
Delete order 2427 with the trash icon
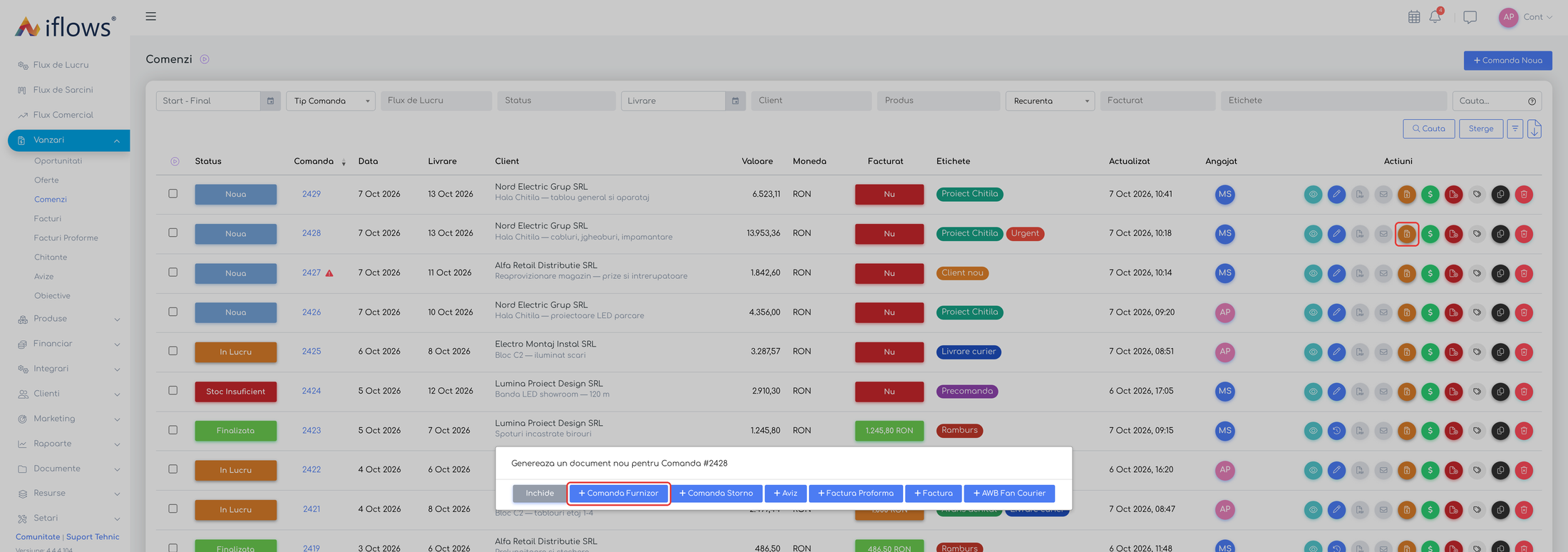[x=1524, y=273]
